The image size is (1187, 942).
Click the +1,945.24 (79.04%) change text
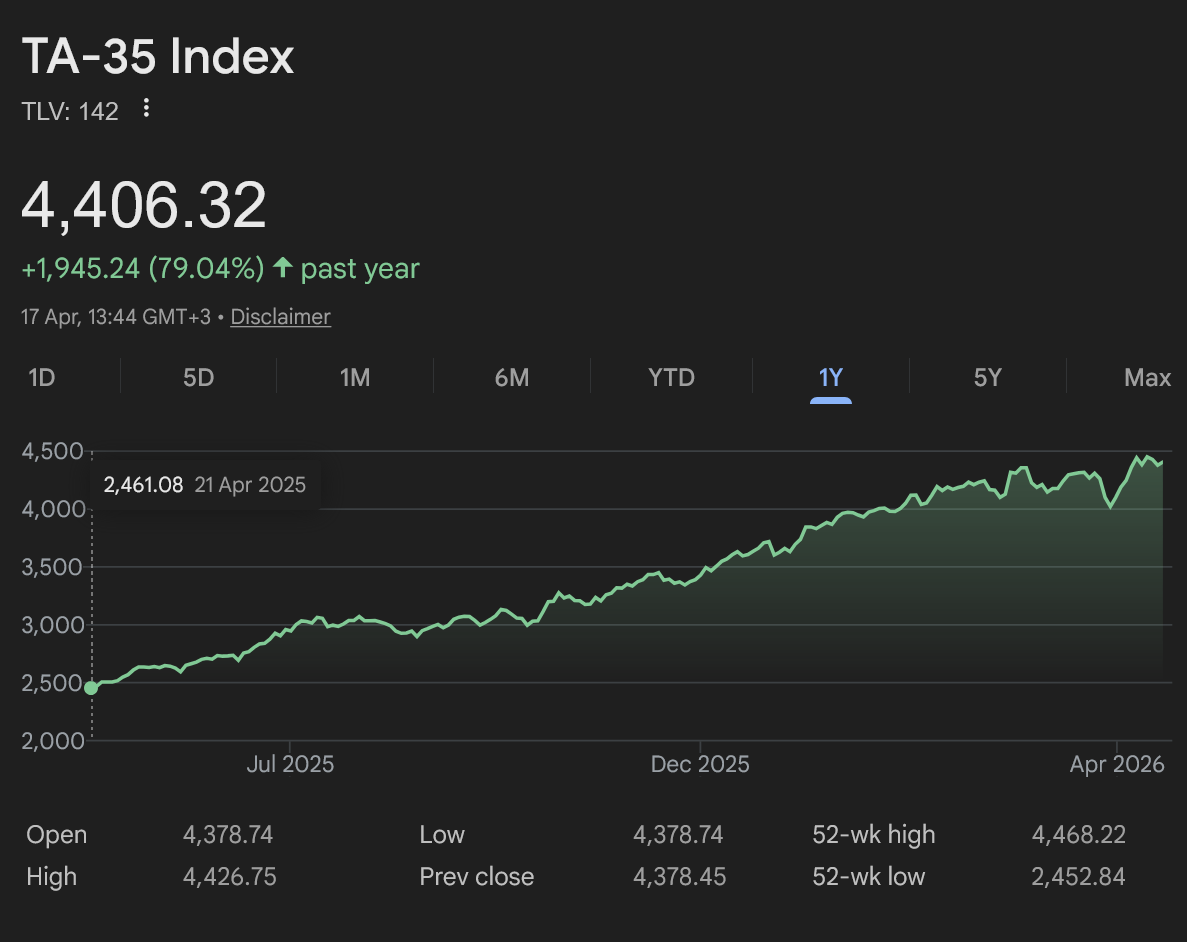[x=142, y=268]
